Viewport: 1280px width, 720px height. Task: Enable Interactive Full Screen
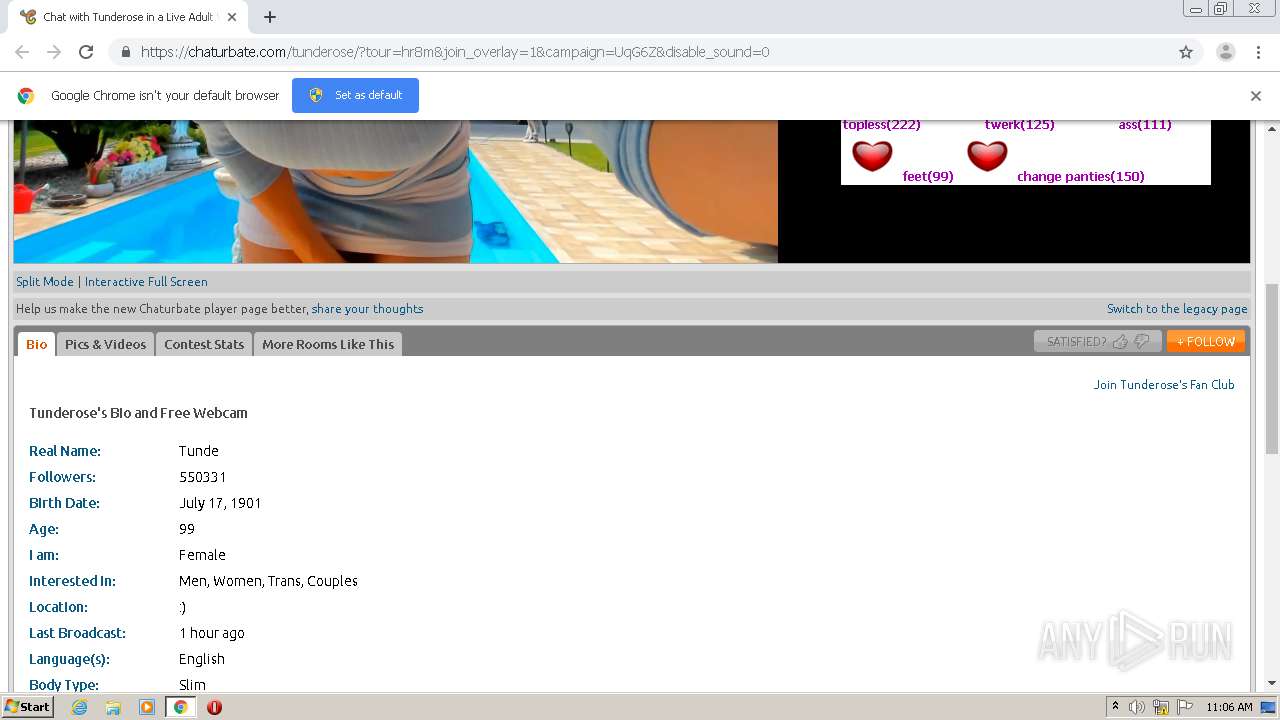coord(146,282)
